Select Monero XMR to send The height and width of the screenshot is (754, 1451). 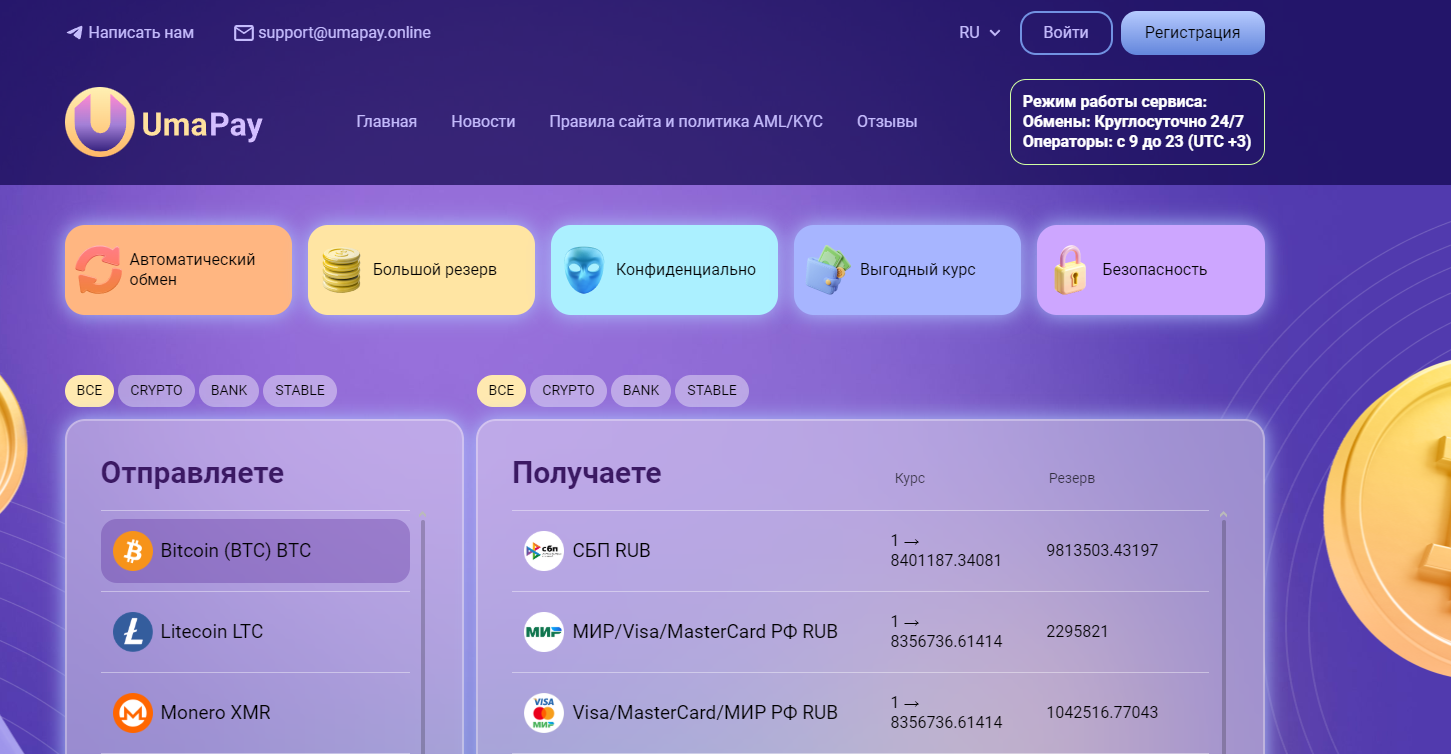pyautogui.click(x=255, y=713)
